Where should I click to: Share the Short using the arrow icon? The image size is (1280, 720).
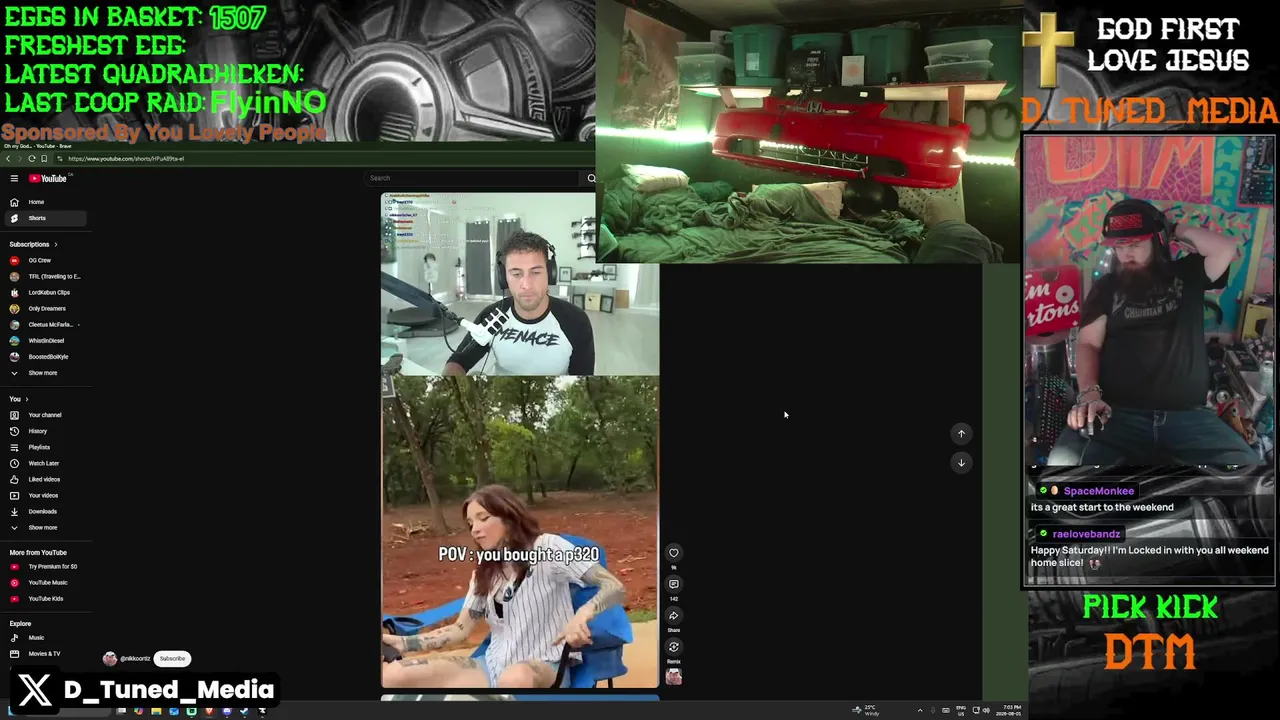[674, 616]
